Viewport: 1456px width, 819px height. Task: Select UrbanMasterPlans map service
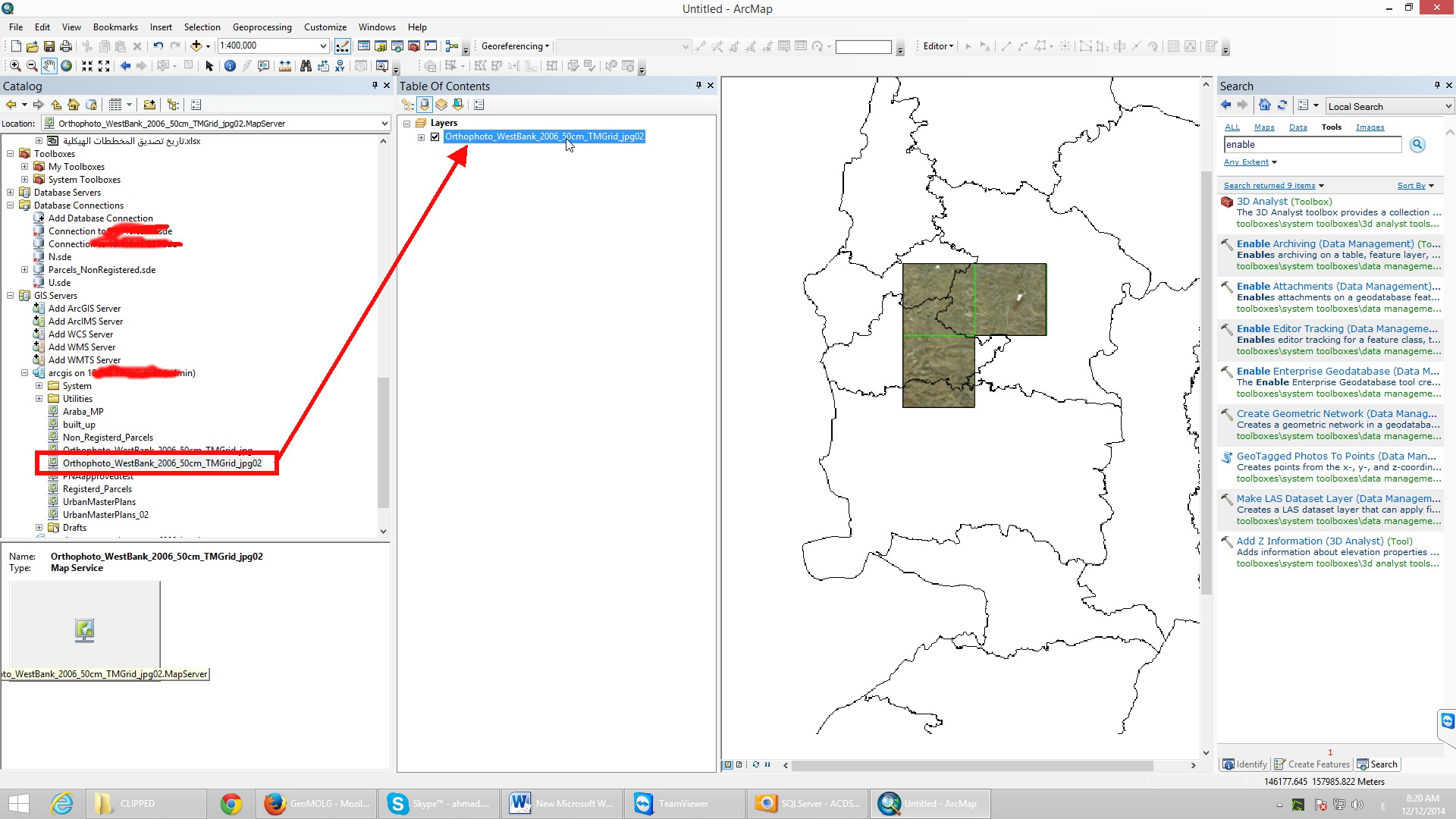point(99,502)
